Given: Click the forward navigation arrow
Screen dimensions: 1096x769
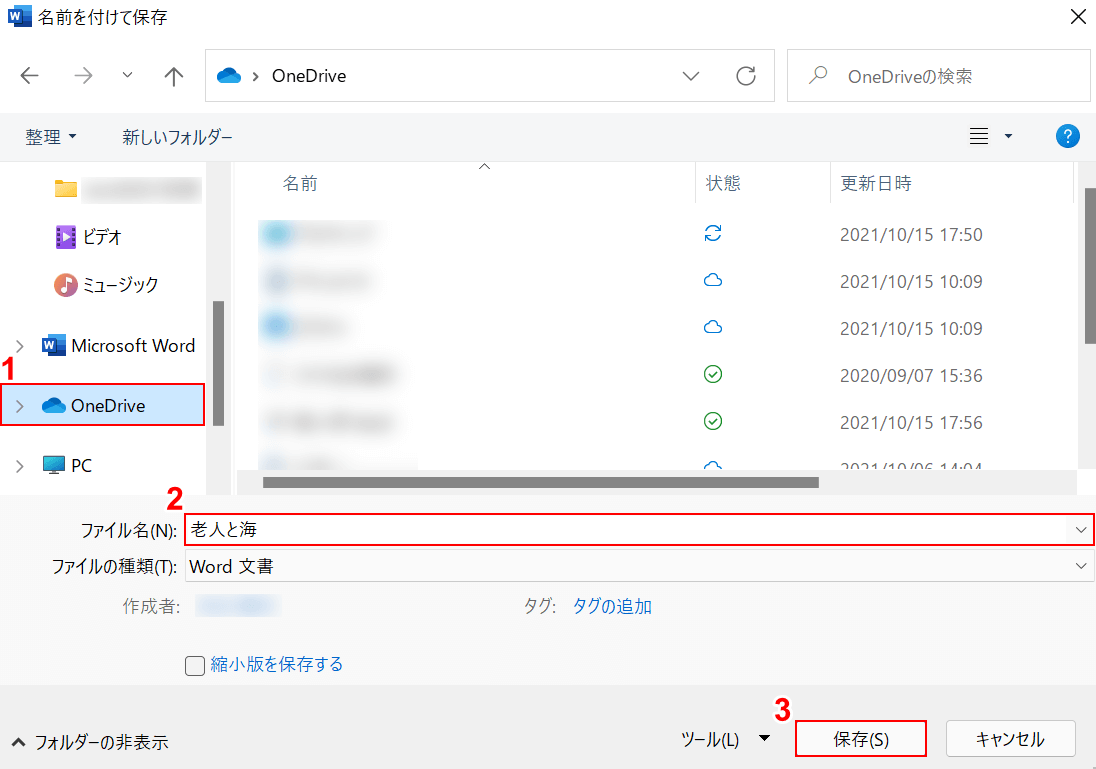Looking at the screenshot, I should tap(83, 76).
